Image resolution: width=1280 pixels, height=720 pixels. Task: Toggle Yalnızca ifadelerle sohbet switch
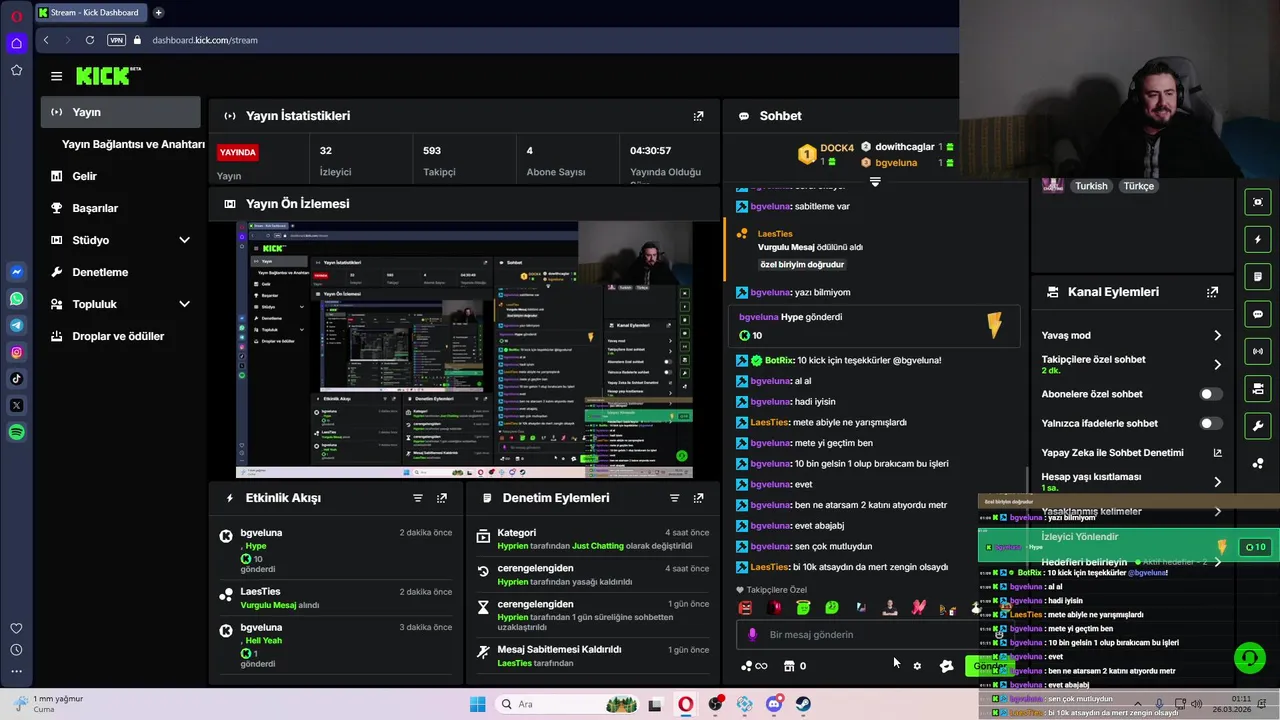[x=1210, y=424]
